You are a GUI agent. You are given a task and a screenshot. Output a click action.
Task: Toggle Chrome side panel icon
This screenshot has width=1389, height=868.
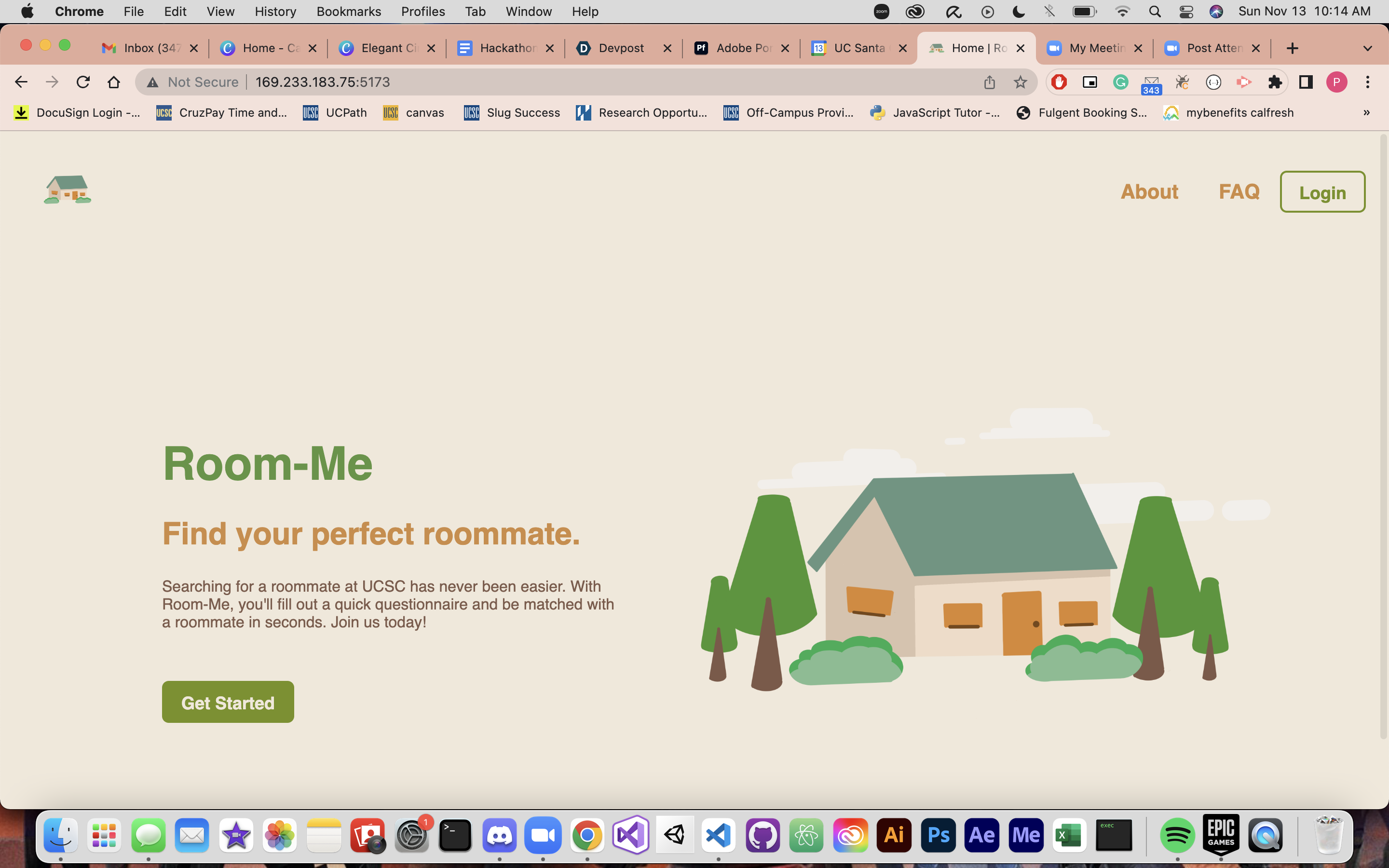[x=1306, y=82]
